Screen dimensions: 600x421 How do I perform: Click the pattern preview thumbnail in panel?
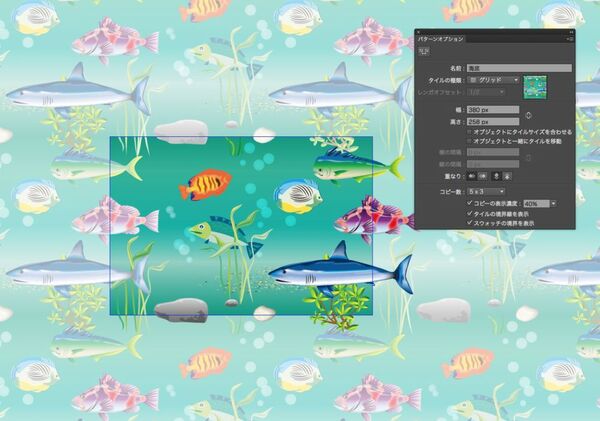[535, 87]
